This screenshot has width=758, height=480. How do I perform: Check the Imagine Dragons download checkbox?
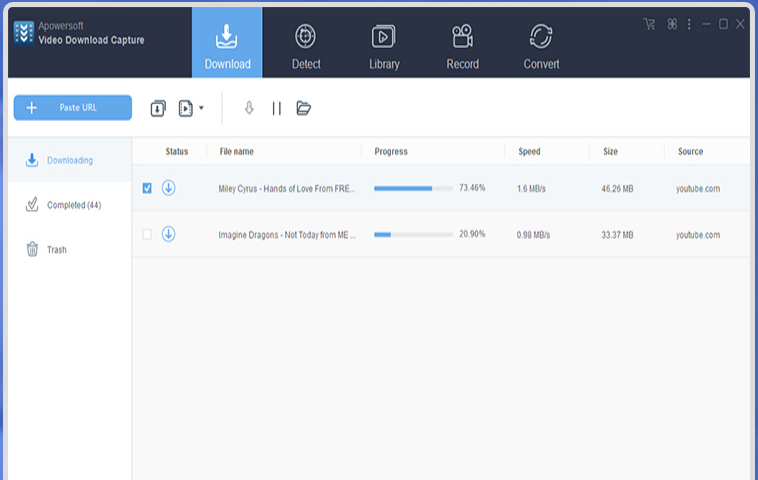pos(147,234)
